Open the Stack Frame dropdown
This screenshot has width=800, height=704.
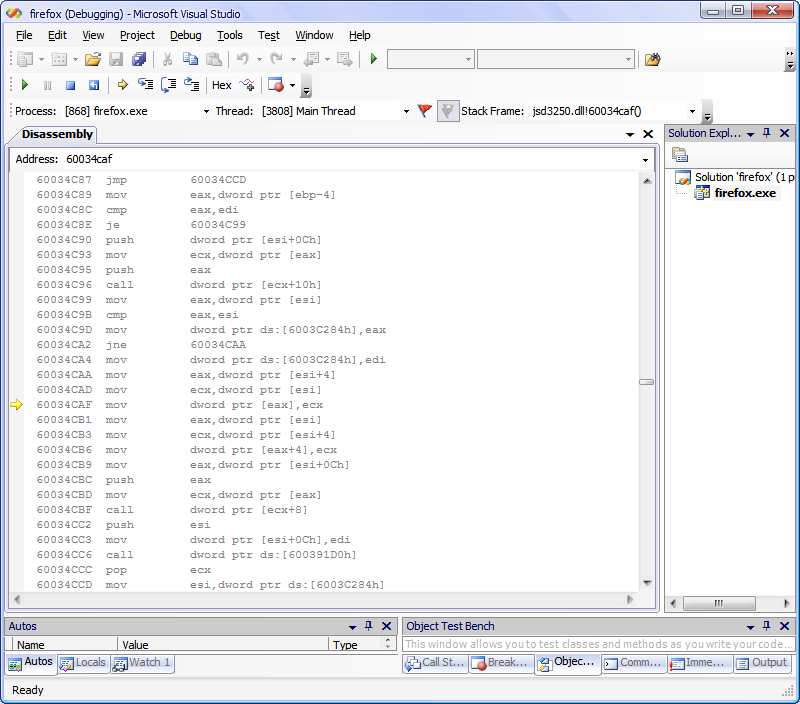tap(692, 111)
